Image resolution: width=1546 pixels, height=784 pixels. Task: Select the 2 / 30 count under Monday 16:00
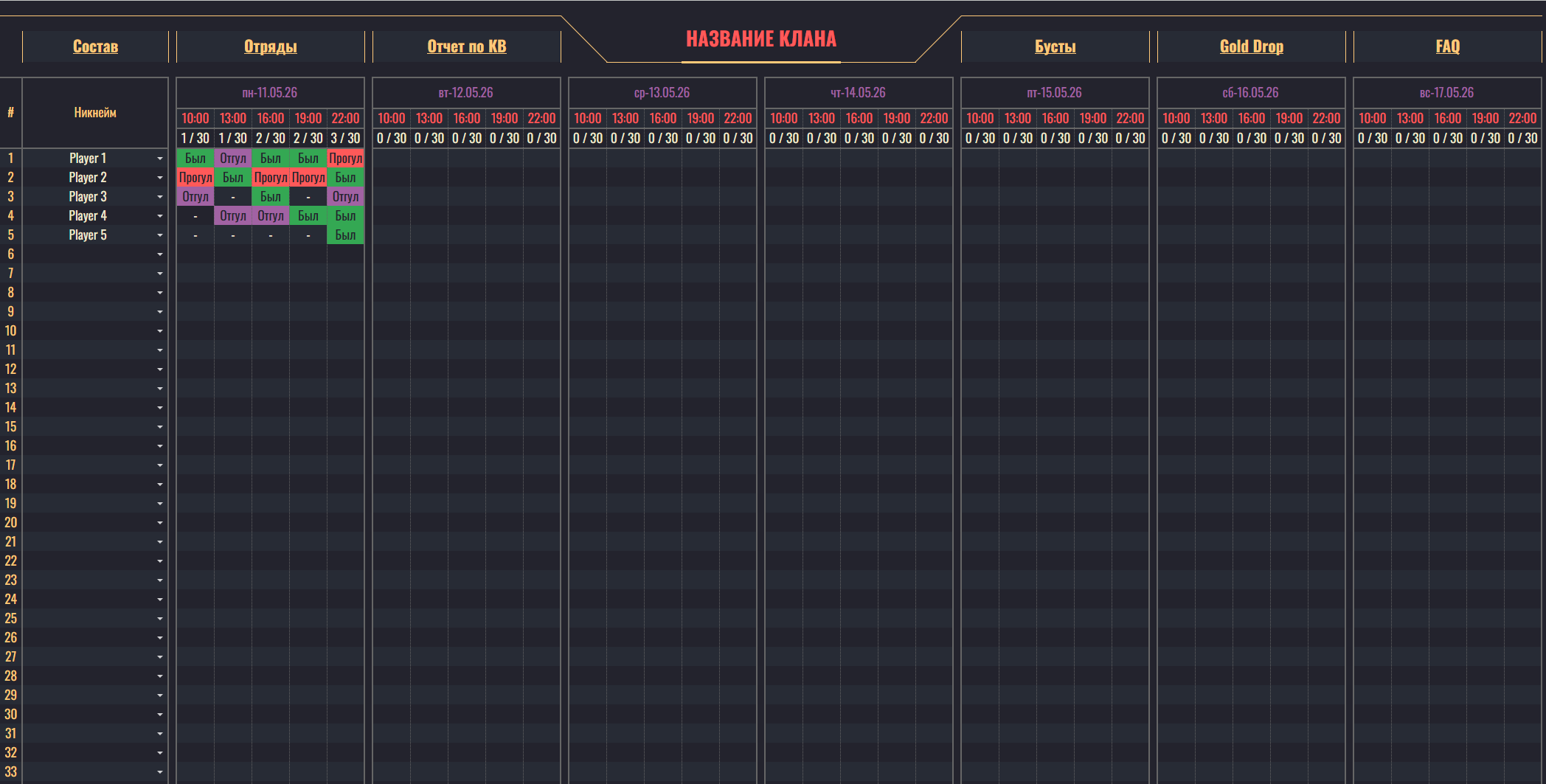(x=271, y=139)
